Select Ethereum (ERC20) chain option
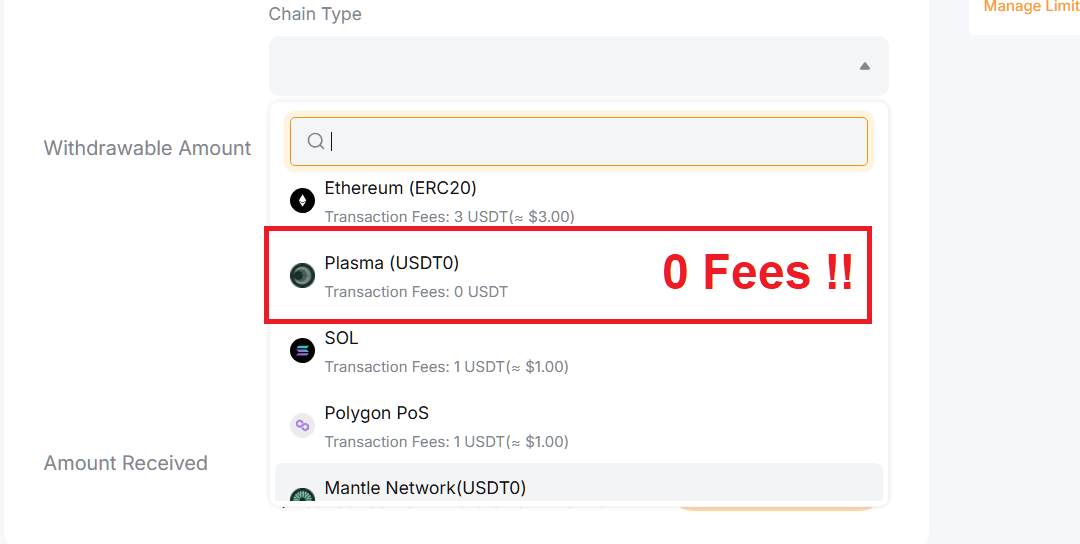 click(401, 188)
